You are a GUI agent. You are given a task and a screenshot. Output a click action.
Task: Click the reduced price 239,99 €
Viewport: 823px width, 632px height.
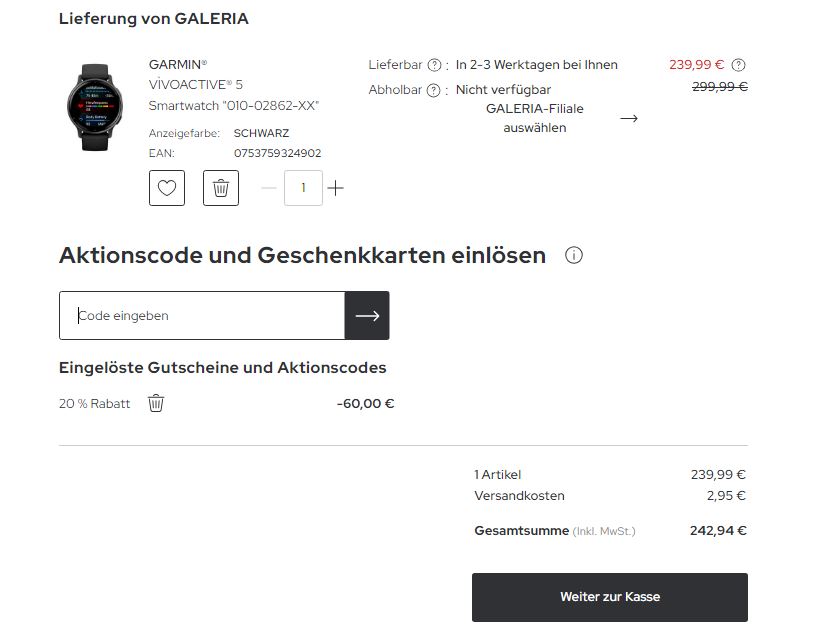point(696,65)
